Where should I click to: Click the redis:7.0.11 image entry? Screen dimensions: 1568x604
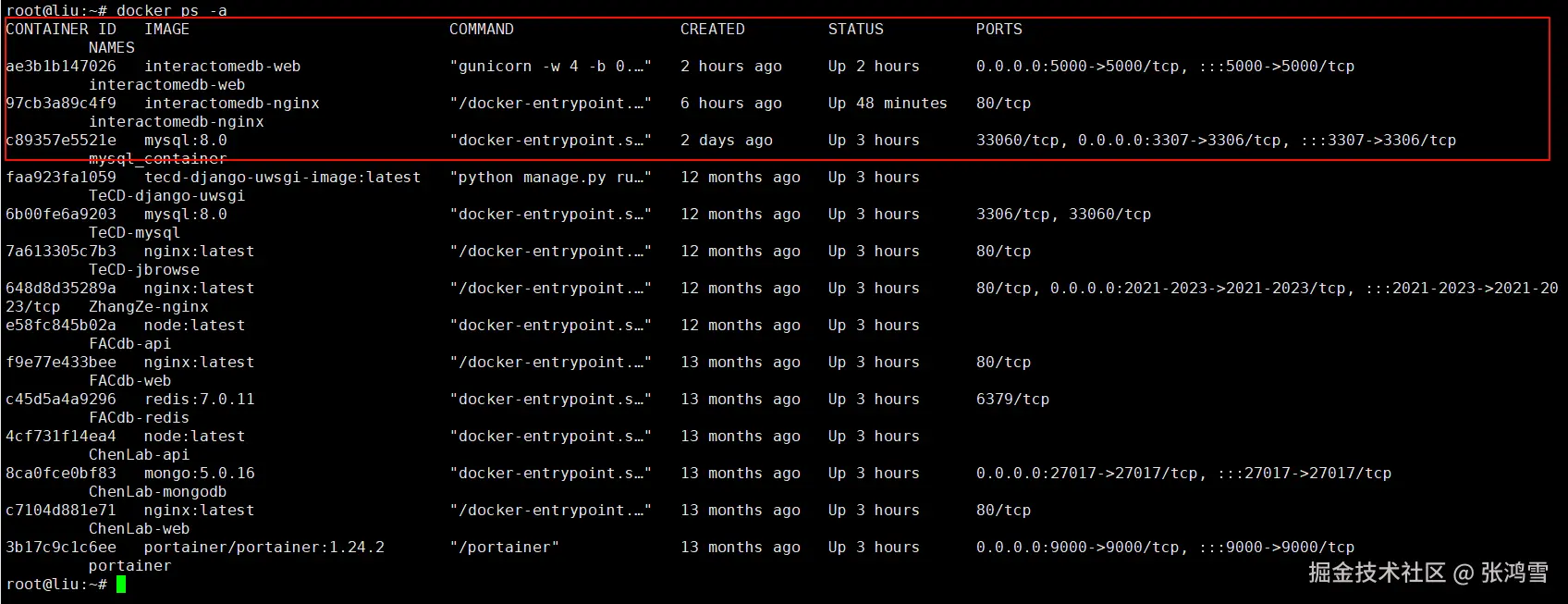(x=199, y=400)
